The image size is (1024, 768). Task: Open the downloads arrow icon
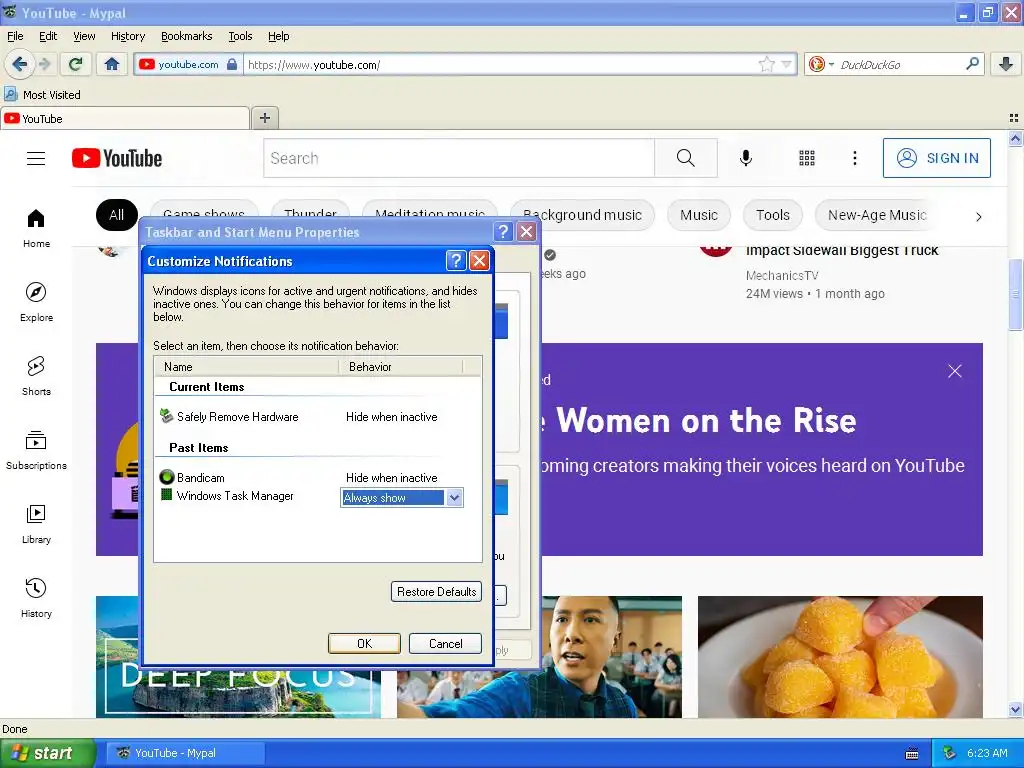(x=1006, y=64)
